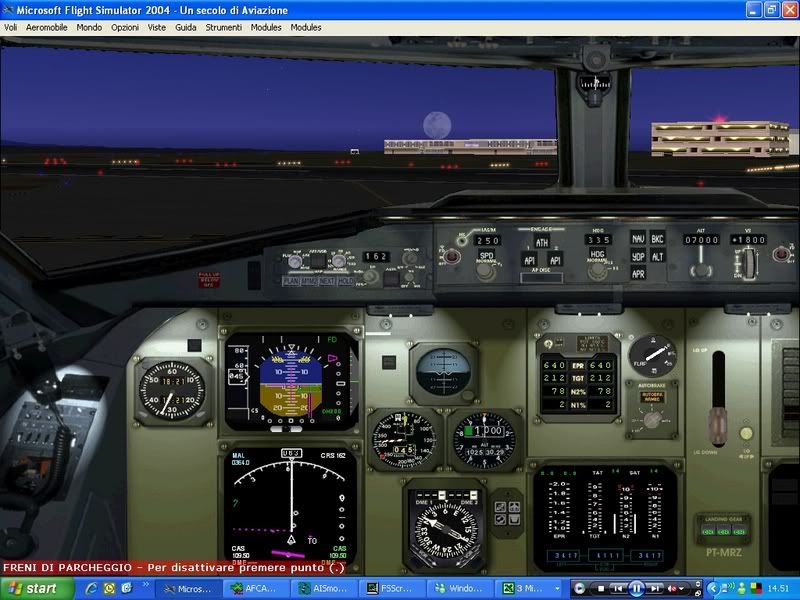Click the vertical speed UP/DN thumbwheel
The image size is (800, 600).
[748, 263]
